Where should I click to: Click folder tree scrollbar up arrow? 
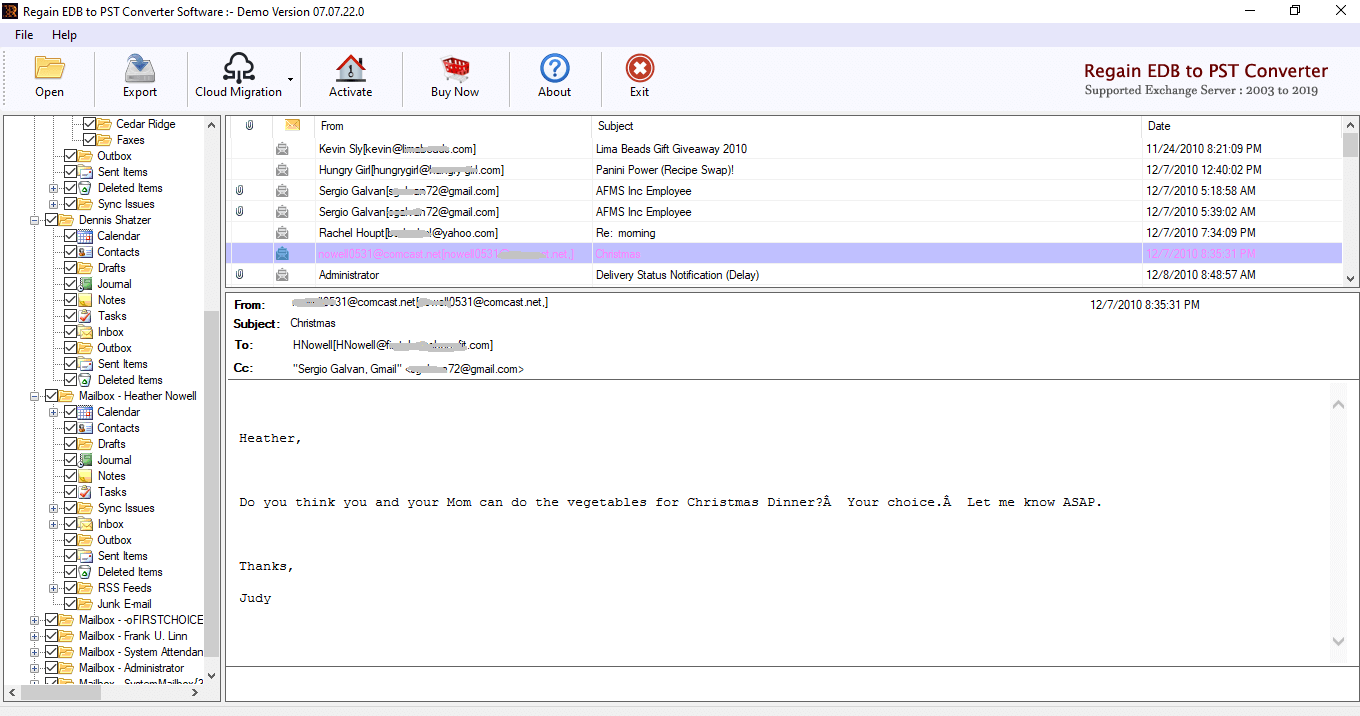click(x=211, y=124)
